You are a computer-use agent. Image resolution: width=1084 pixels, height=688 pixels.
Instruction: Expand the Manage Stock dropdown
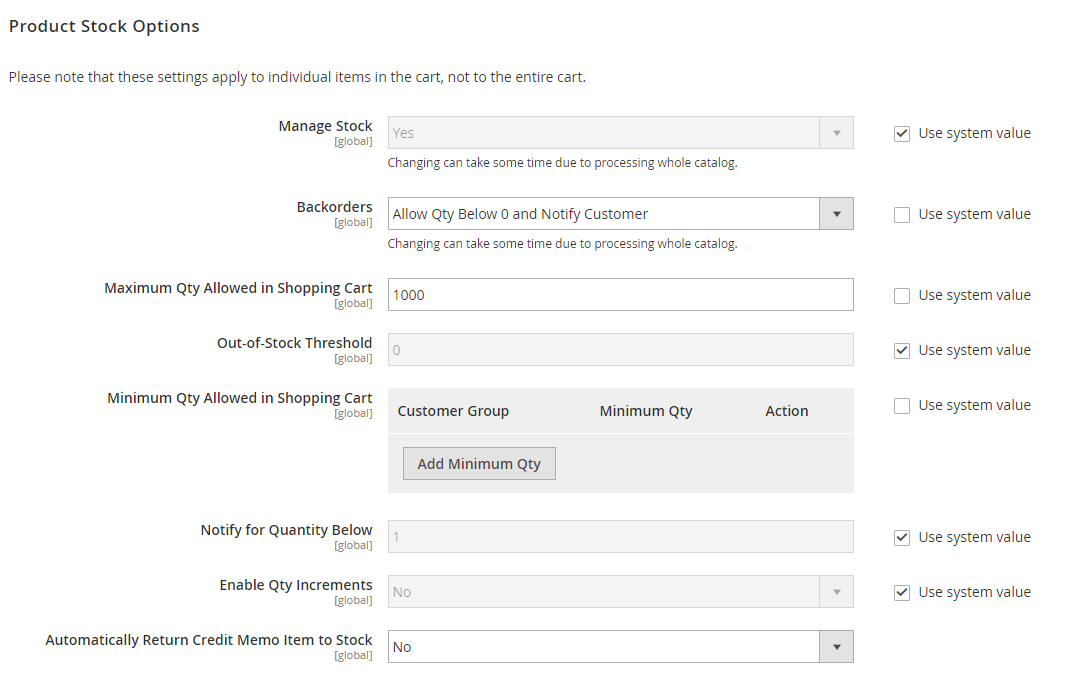tap(837, 132)
